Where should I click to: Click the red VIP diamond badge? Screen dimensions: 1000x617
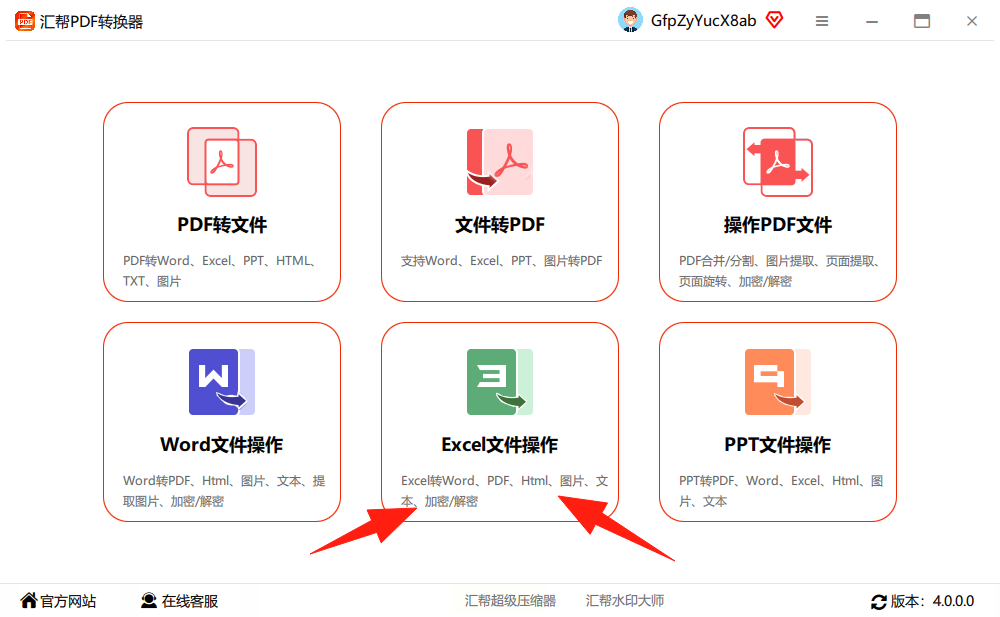[x=774, y=20]
